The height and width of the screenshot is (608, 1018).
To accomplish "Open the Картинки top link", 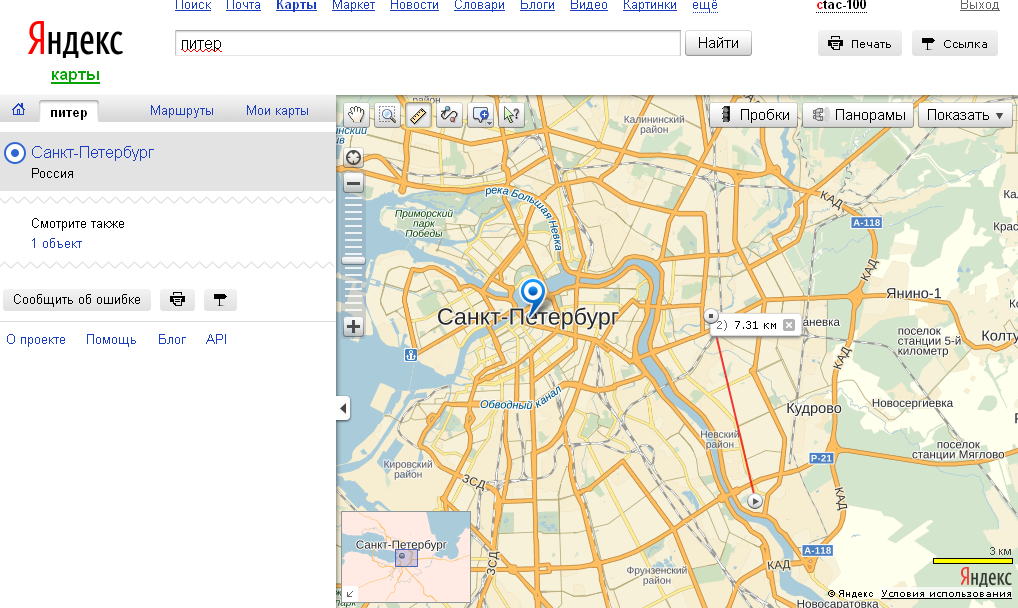I will (650, 5).
